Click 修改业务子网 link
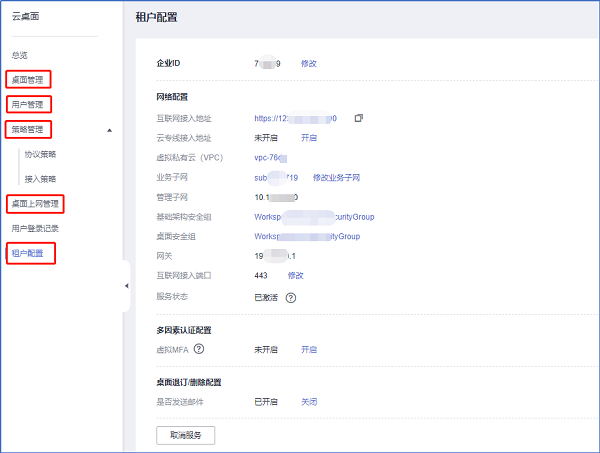The width and height of the screenshot is (600, 453). pyautogui.click(x=336, y=177)
